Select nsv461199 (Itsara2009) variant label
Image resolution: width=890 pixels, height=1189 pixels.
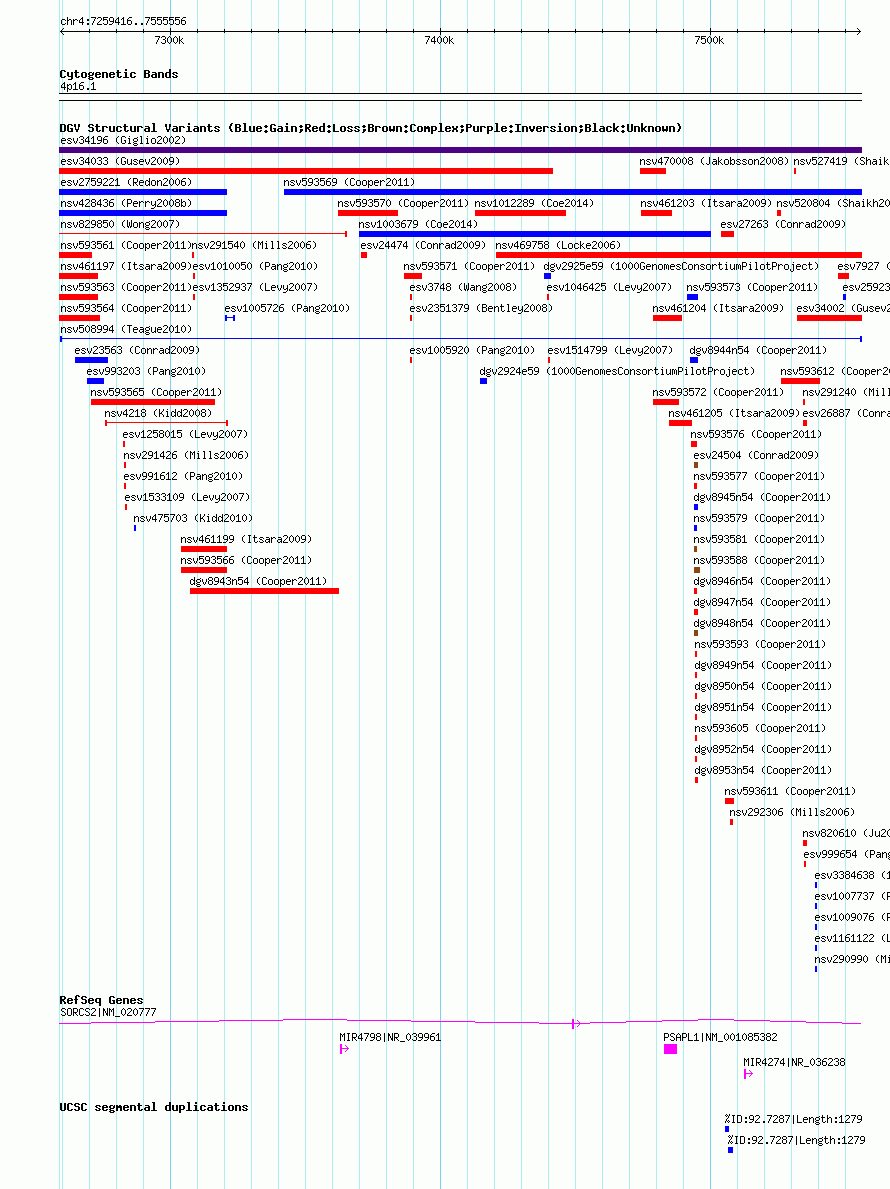click(246, 540)
